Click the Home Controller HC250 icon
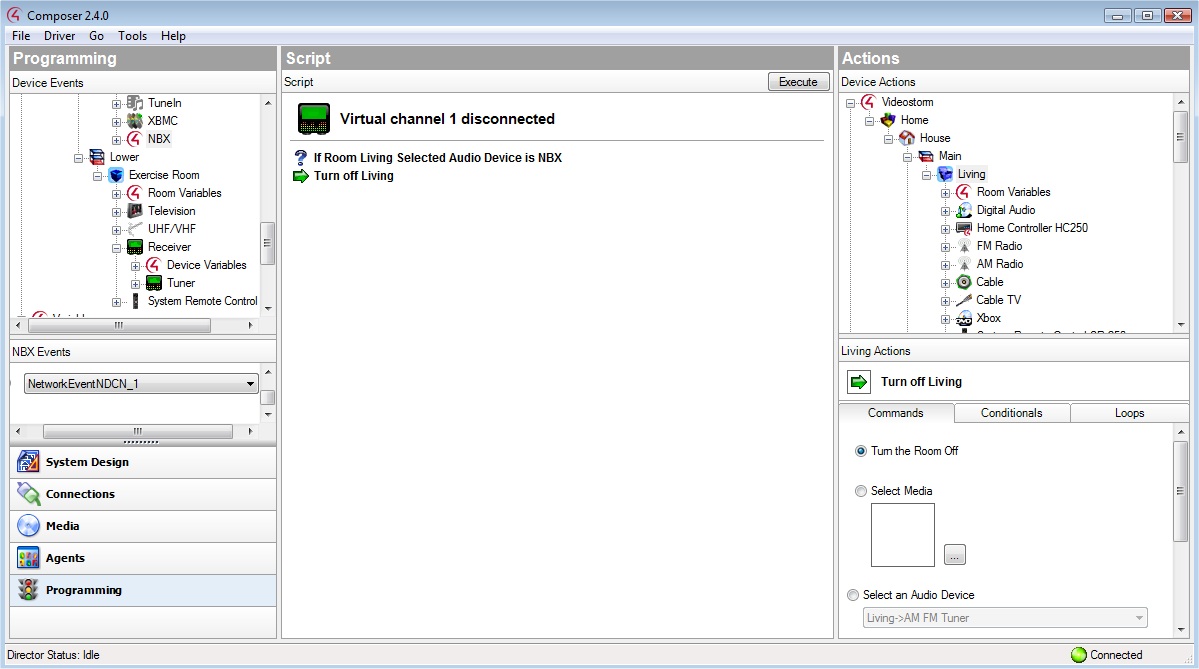Image resolution: width=1199 pixels, height=669 pixels. pyautogui.click(x=963, y=228)
